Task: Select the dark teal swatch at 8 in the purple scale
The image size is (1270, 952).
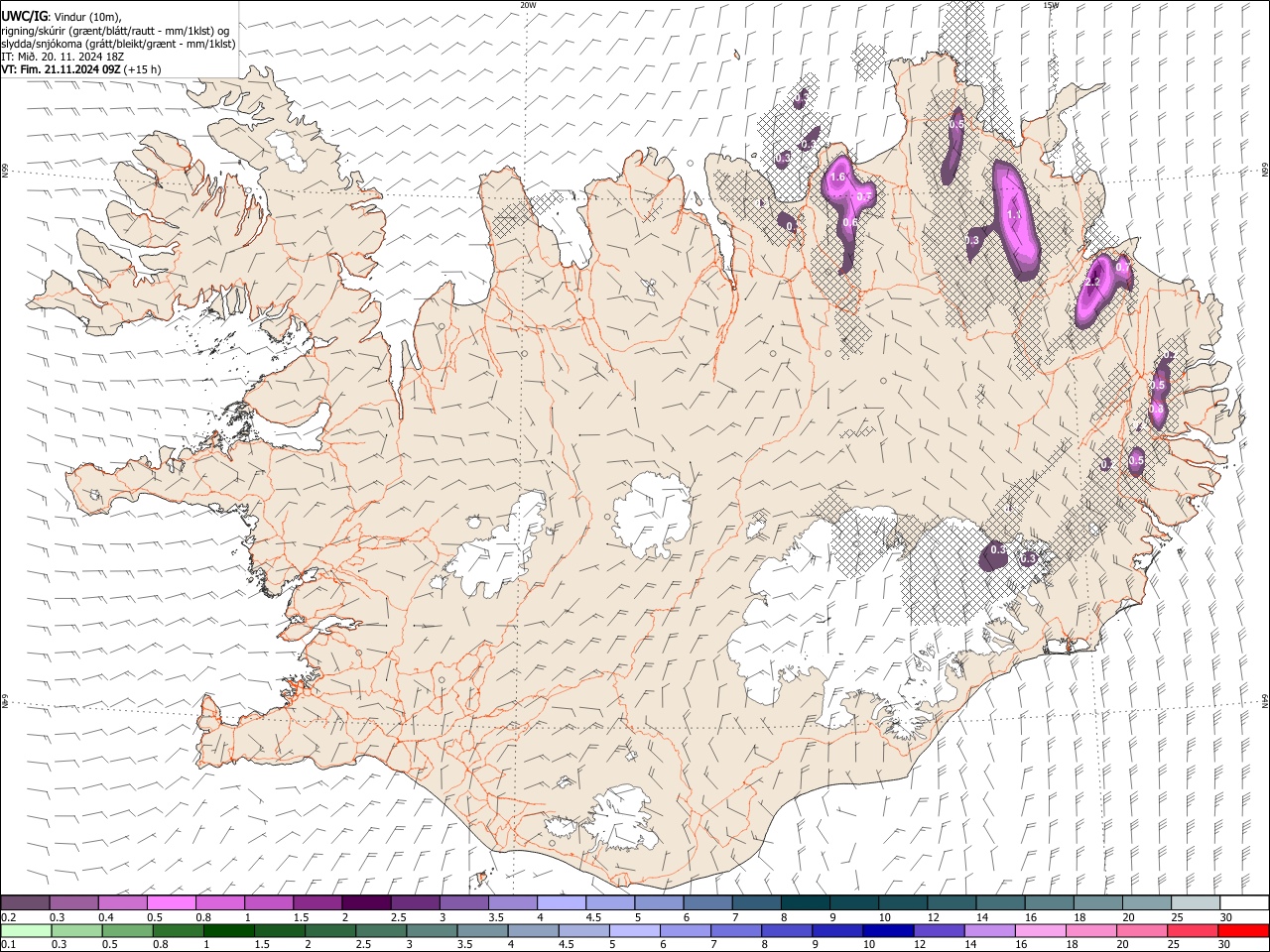Action: point(805,902)
